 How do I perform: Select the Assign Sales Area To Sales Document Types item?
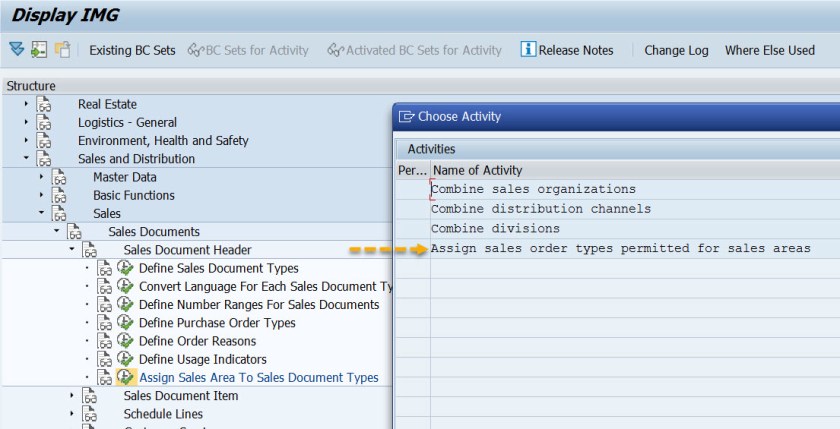(x=258, y=378)
